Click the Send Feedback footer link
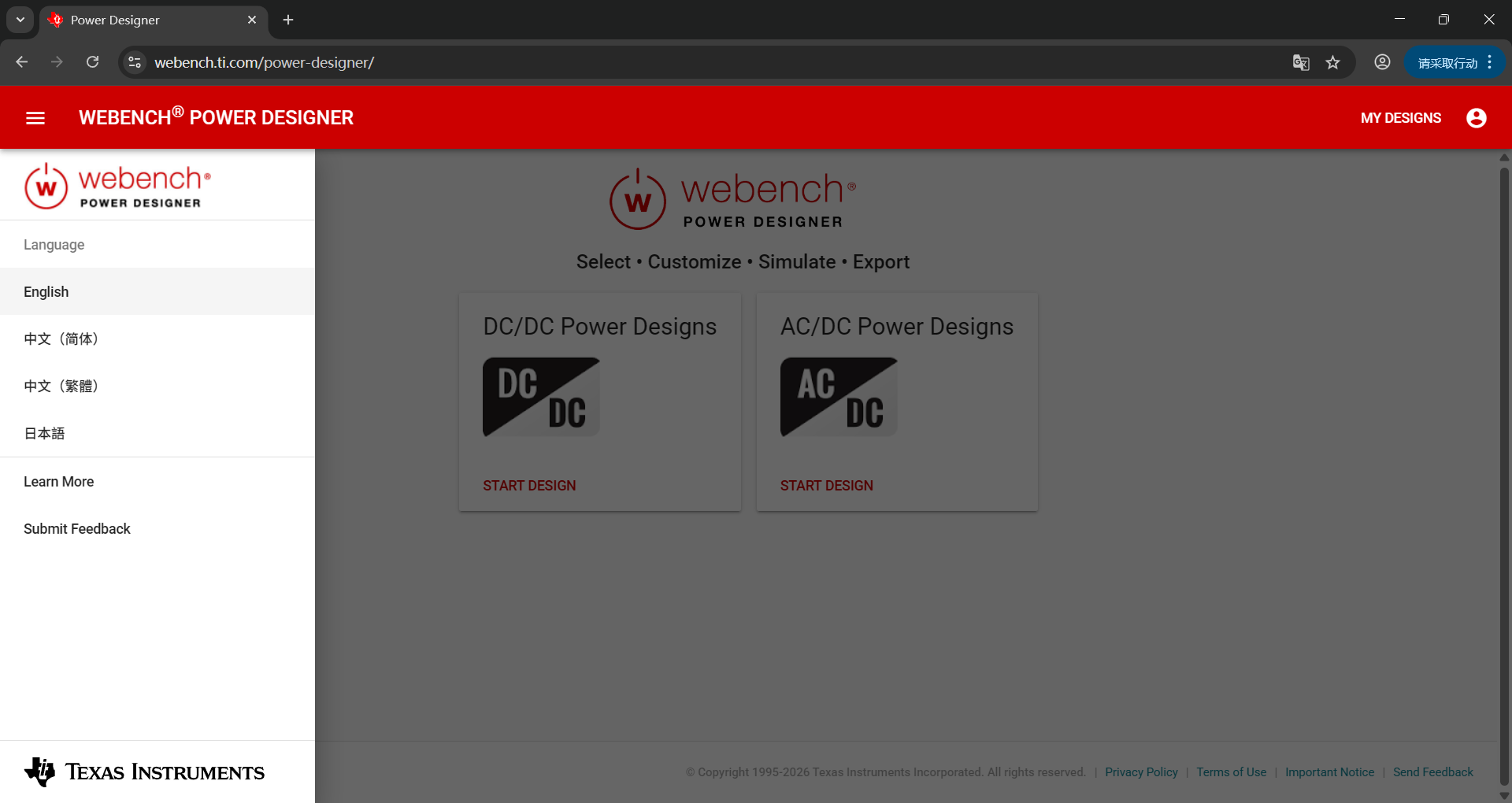1512x803 pixels. [1433, 772]
